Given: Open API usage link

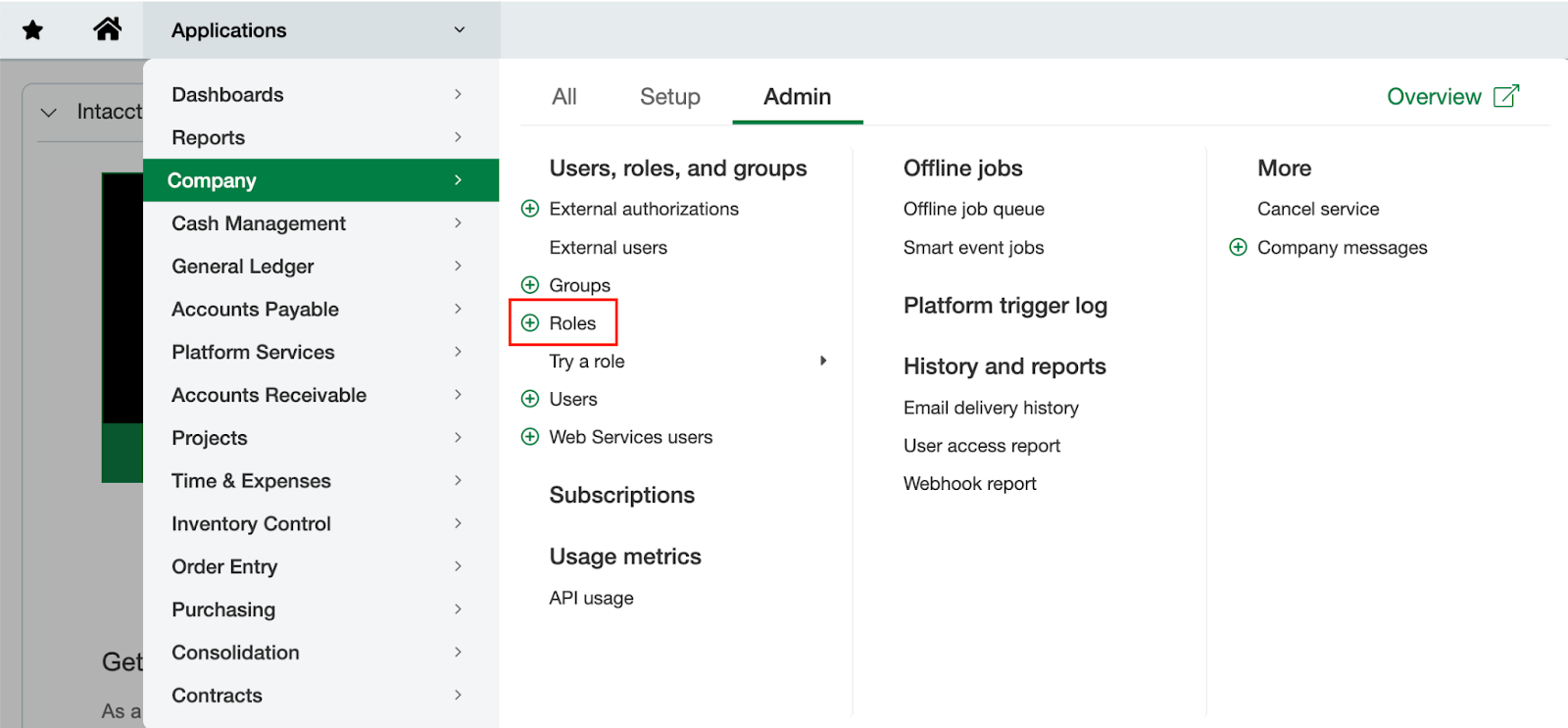Looking at the screenshot, I should click(x=591, y=598).
